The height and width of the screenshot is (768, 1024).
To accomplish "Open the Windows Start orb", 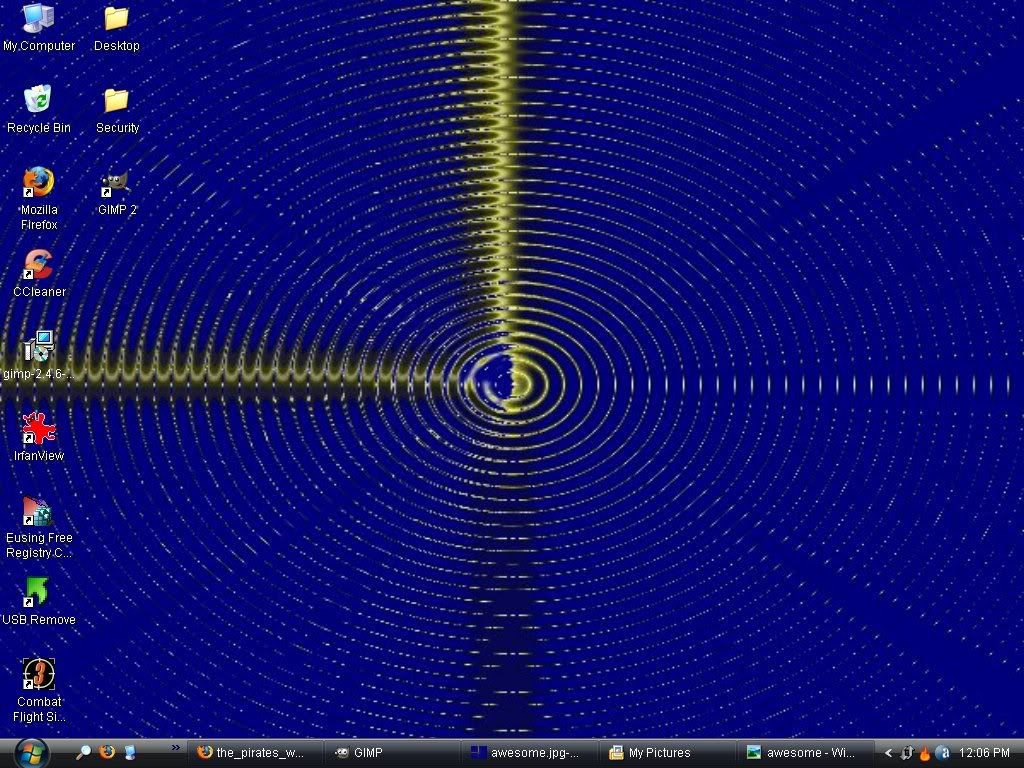I will [x=31, y=753].
